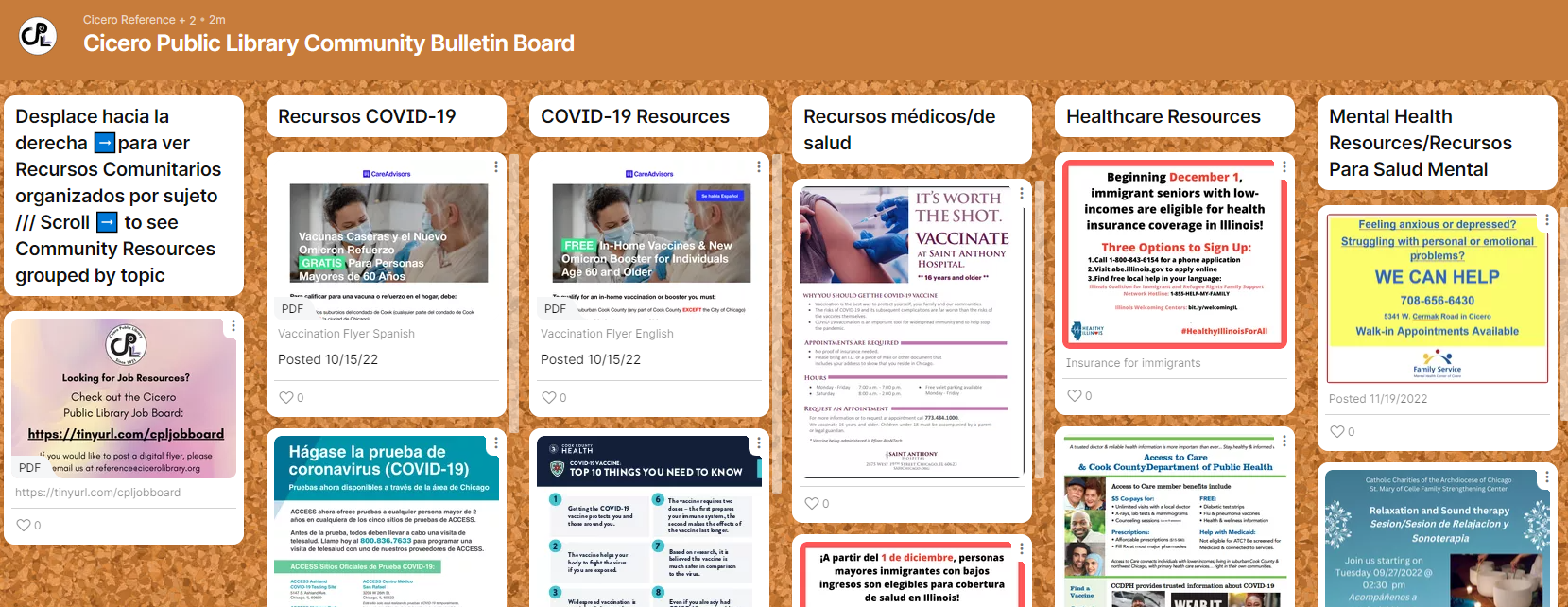Open the three-dot menu on Vaccination Flyer Spanish post
This screenshot has width=1568, height=607.
coord(496,166)
